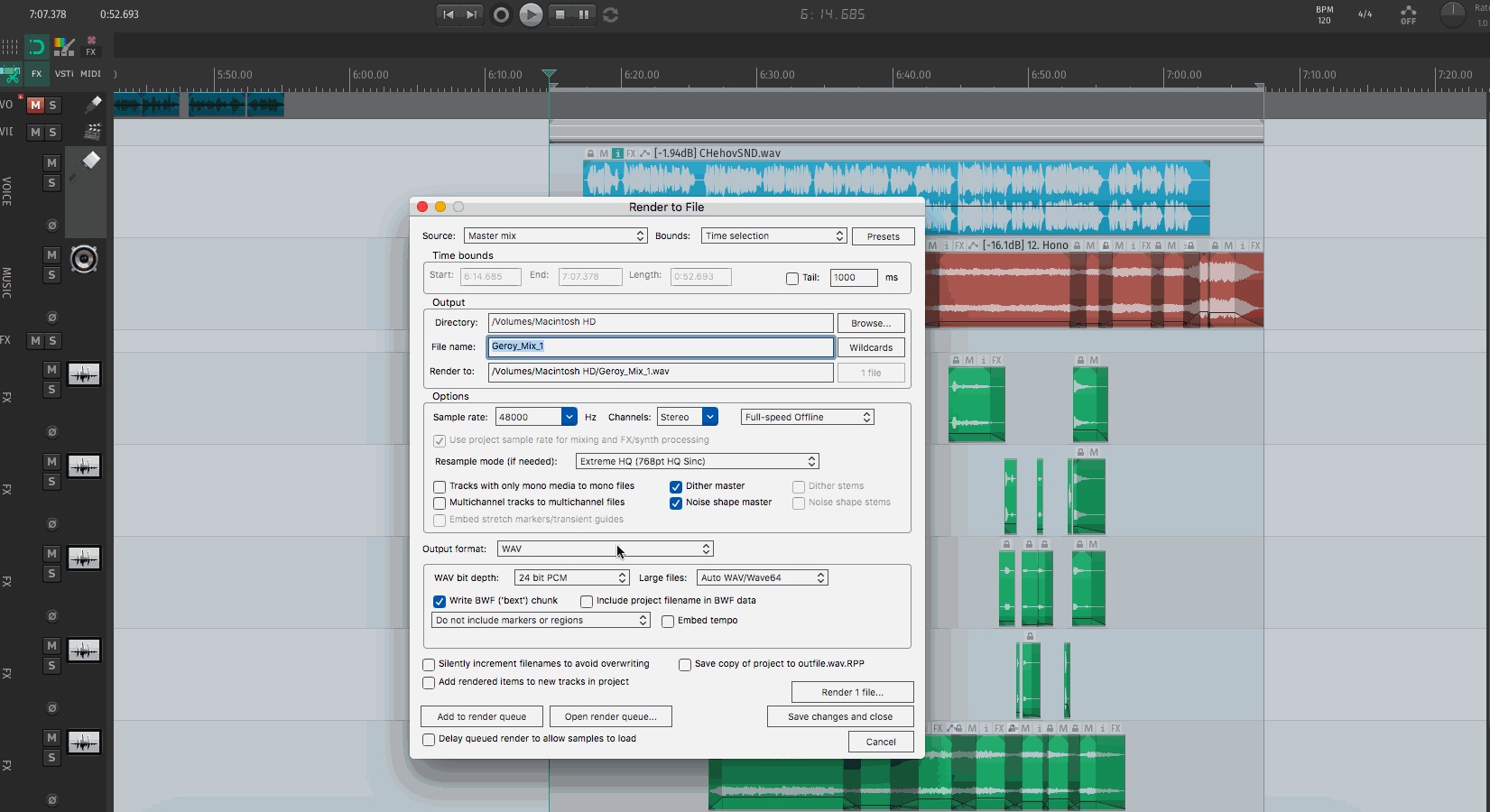The image size is (1490, 812).
Task: Enable the Tail checkbox
Action: [792, 279]
